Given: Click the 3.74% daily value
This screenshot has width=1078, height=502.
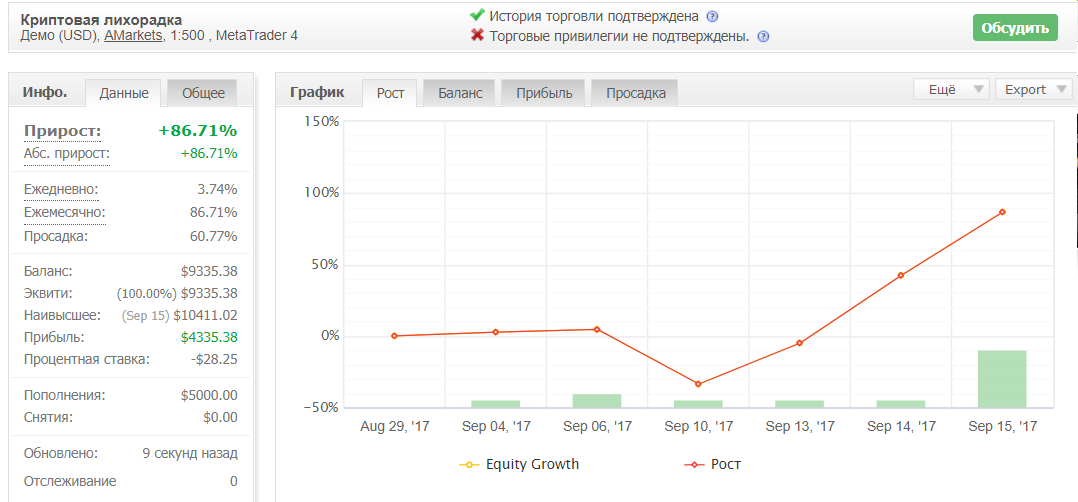Looking at the screenshot, I should pyautogui.click(x=217, y=189).
